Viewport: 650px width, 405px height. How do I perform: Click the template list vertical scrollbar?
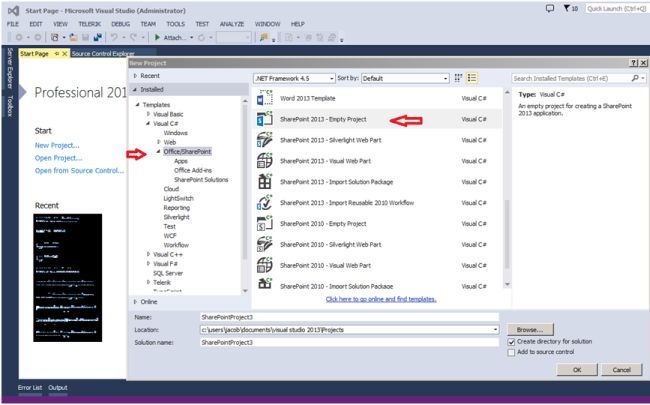[x=507, y=234]
